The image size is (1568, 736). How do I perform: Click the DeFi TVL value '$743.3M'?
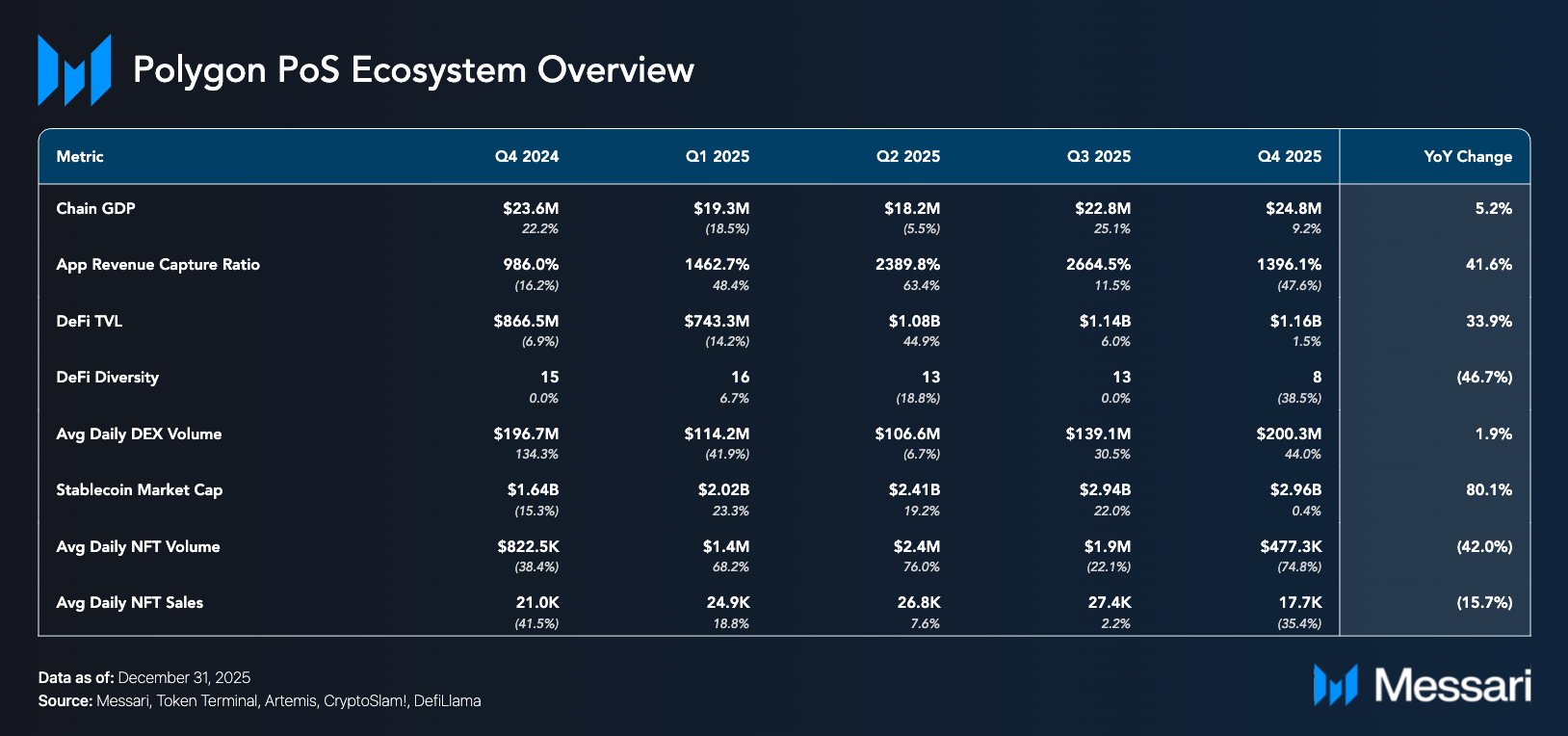coord(717,321)
